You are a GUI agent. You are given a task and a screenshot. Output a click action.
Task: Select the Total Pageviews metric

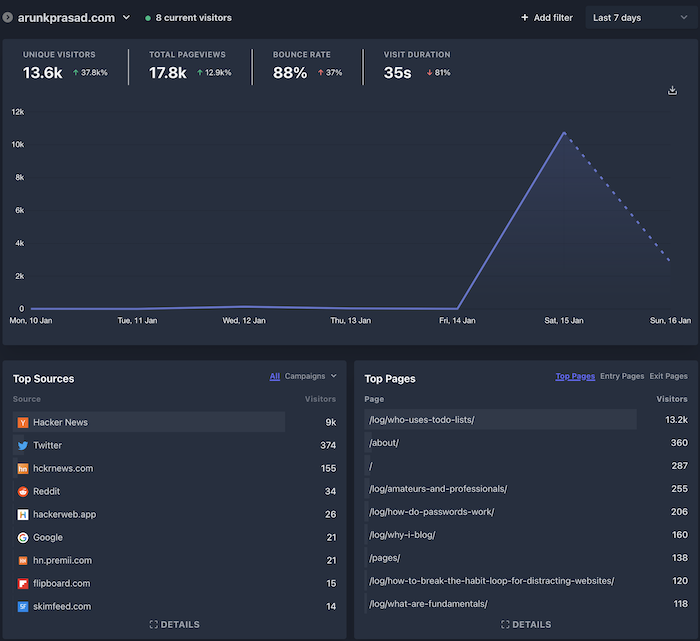[190, 66]
